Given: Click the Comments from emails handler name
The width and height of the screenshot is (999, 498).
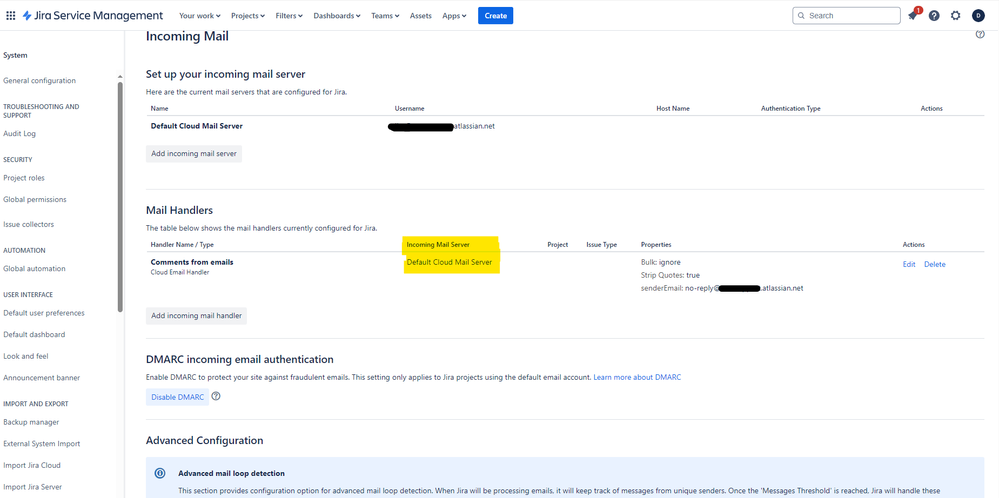Looking at the screenshot, I should click(192, 262).
